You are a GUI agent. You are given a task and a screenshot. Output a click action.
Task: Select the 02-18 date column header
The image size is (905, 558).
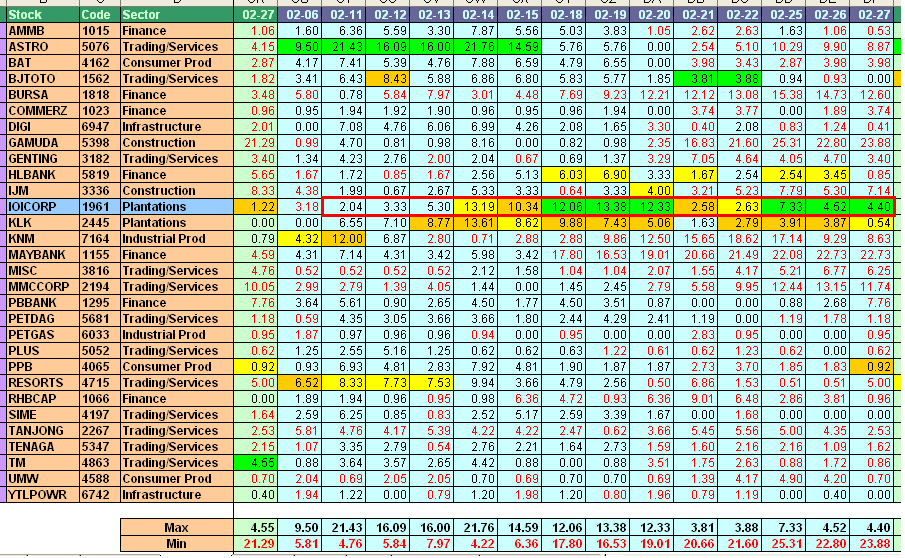566,15
